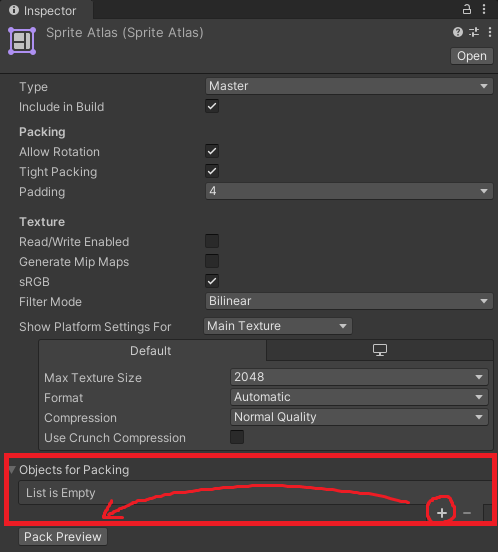Enable Read/Write Enabled checkbox
The height and width of the screenshot is (552, 498).
click(x=212, y=242)
